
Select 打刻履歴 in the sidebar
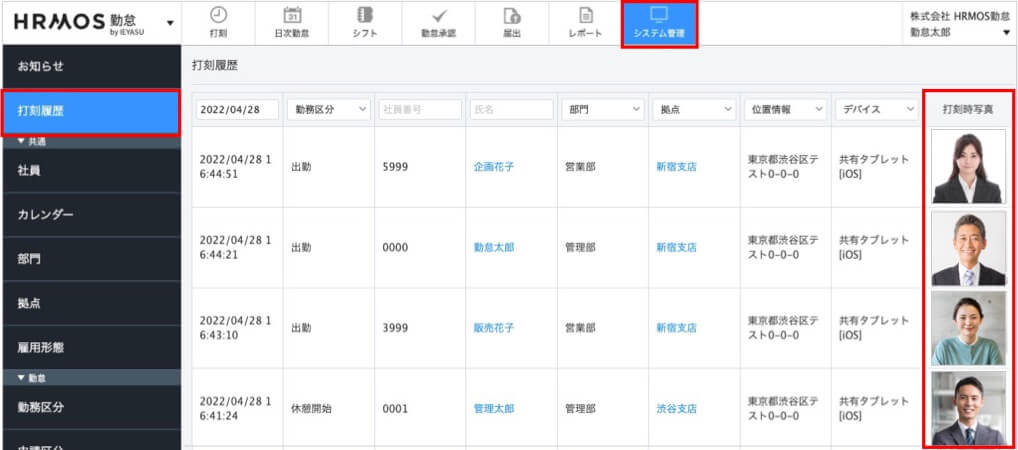click(90, 111)
